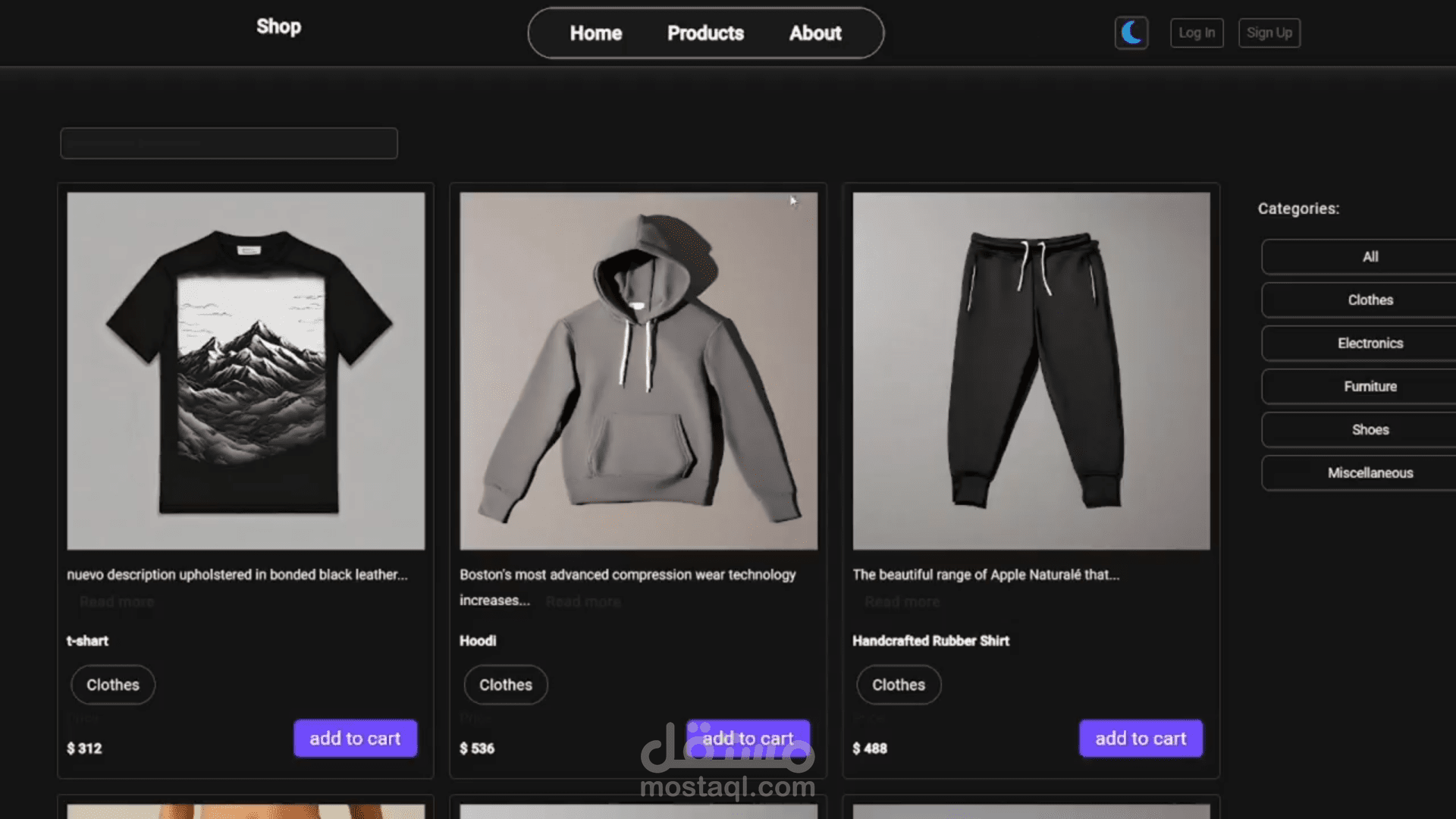The width and height of the screenshot is (1456, 819).
Task: Open the Home nav item
Action: point(595,33)
